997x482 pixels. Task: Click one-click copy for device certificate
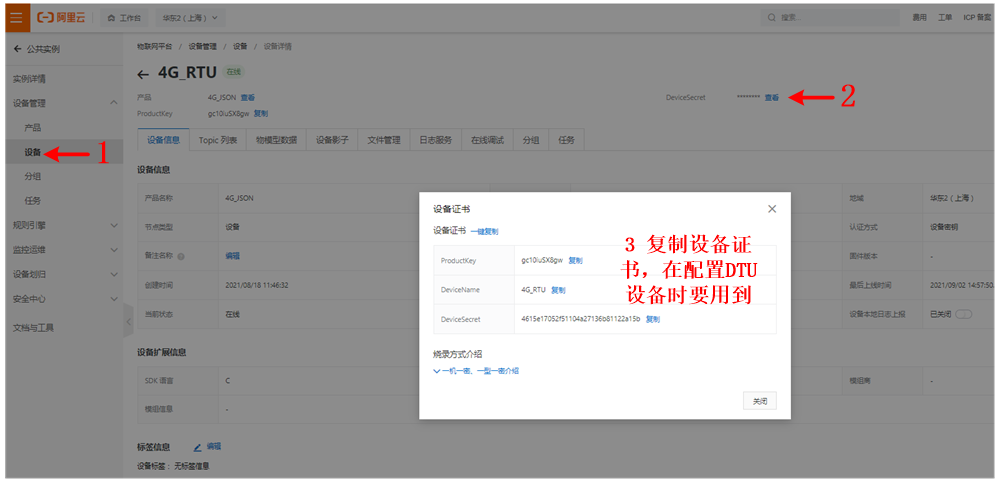[x=485, y=232]
